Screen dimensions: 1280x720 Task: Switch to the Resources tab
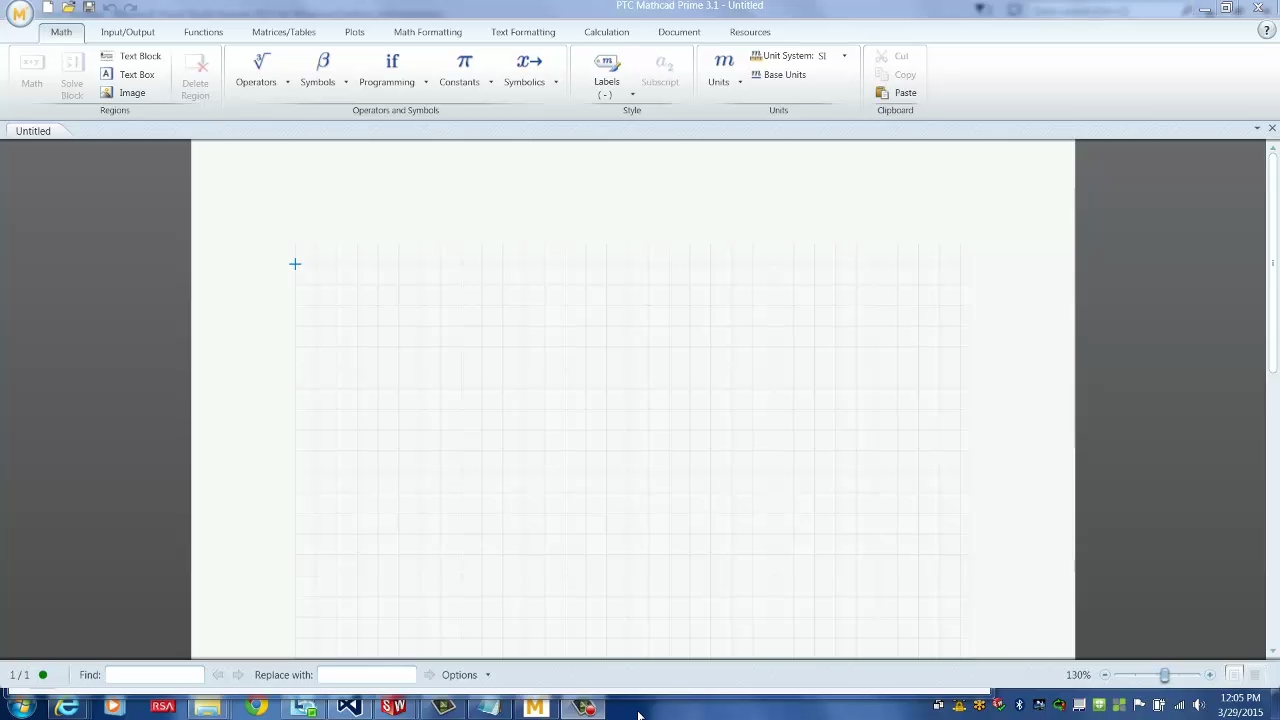(x=750, y=32)
